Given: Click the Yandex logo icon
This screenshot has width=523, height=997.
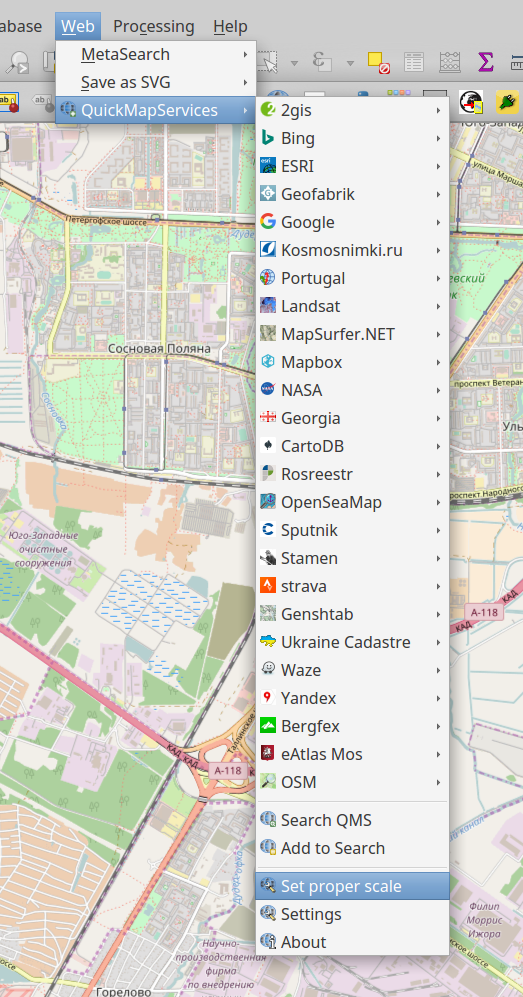Looking at the screenshot, I should pos(268,698).
